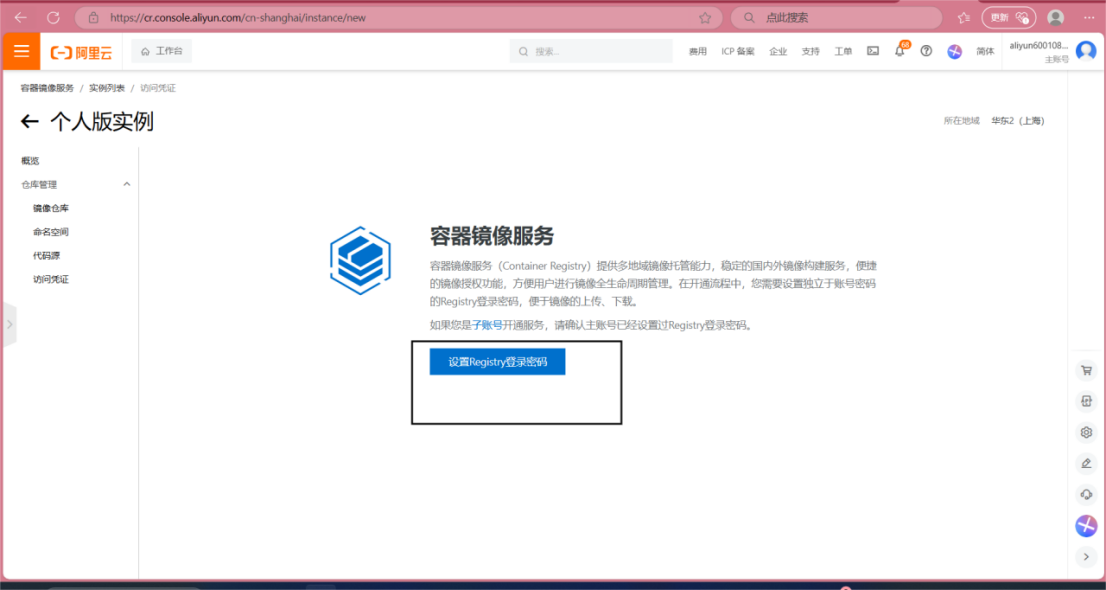Open the notifications bell
Image resolution: width=1106 pixels, height=590 pixels.
[x=899, y=51]
